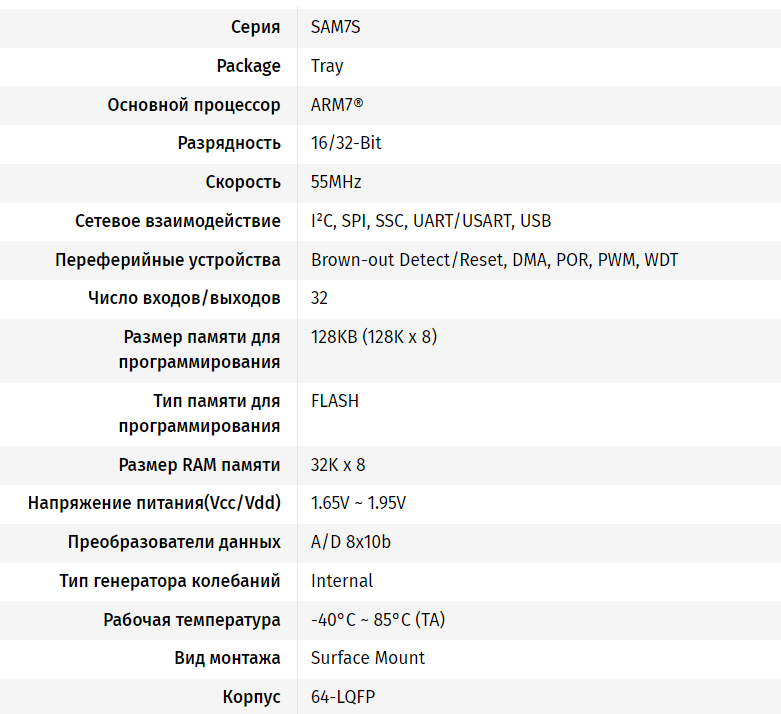Click the Package row label
Image resolution: width=781 pixels, height=714 pixels.
[248, 66]
